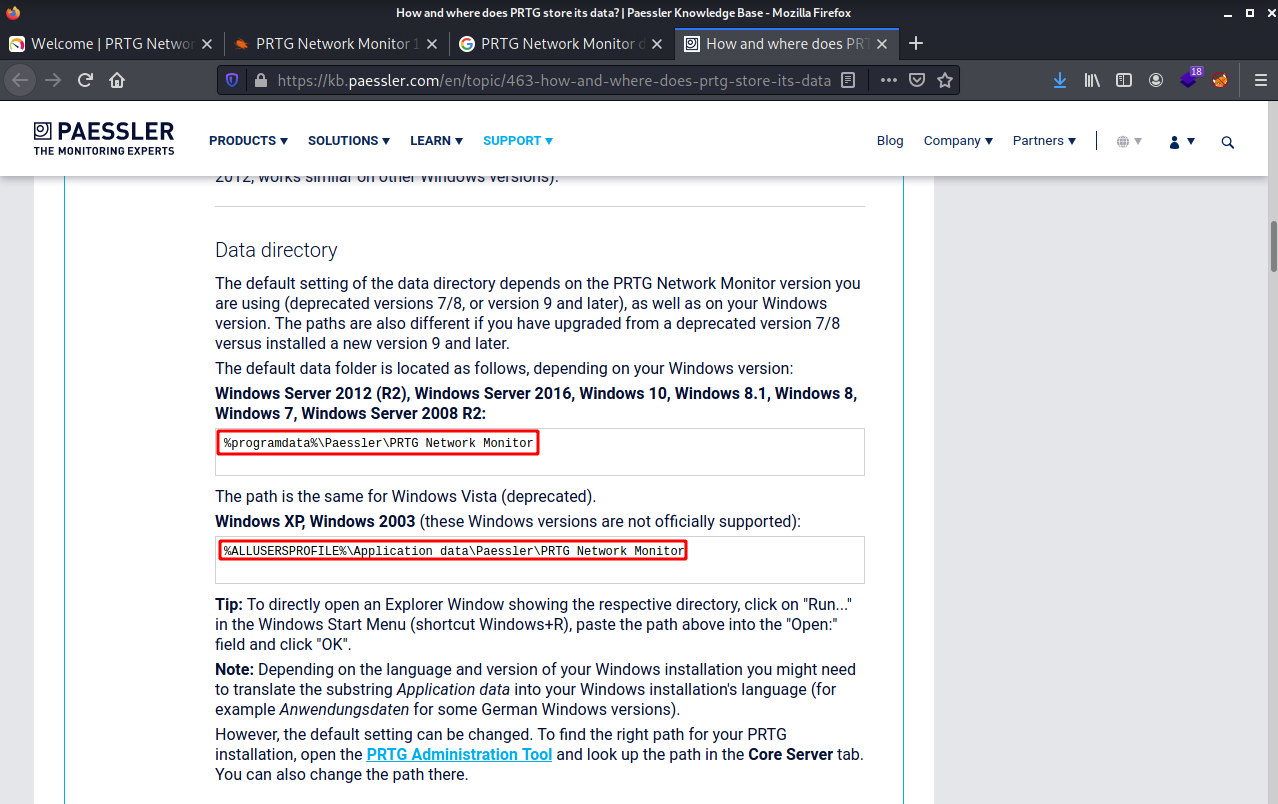This screenshot has width=1278, height=804.
Task: Bookmark this page with the star
Action: [x=945, y=80]
